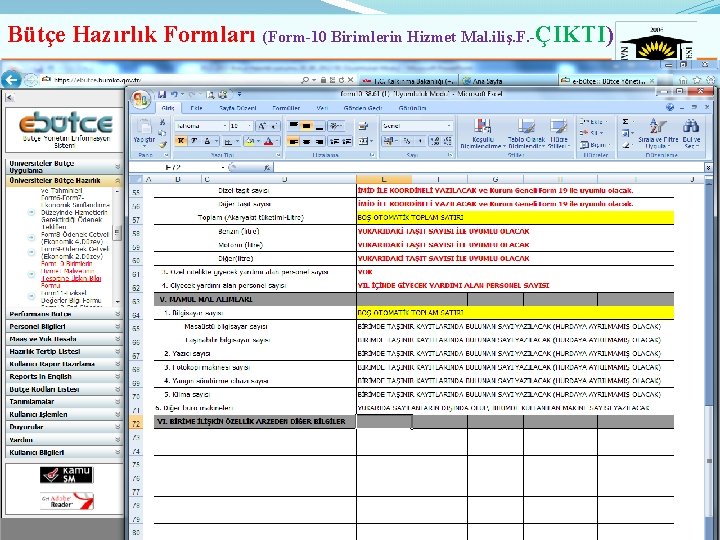Toggle italic formatting button
Image resolution: width=720 pixels, height=540 pixels.
click(194, 141)
